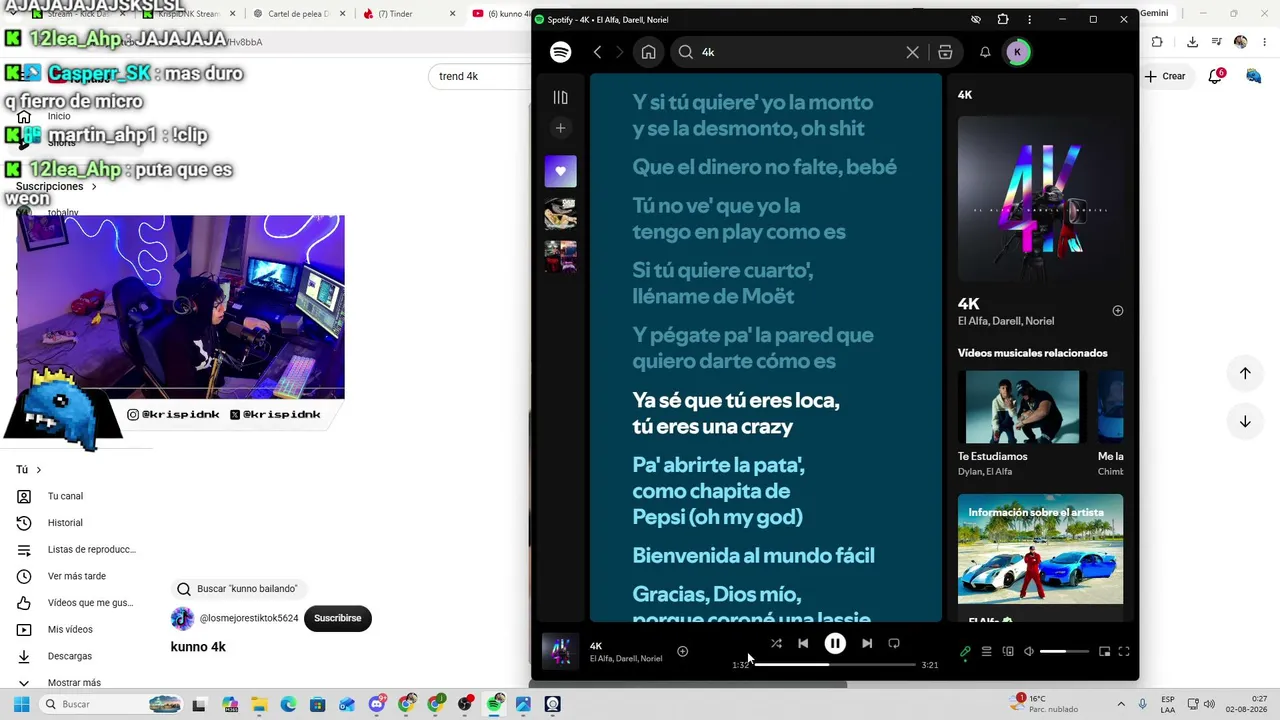Open the artist information card
The height and width of the screenshot is (720, 1280).
[1040, 558]
